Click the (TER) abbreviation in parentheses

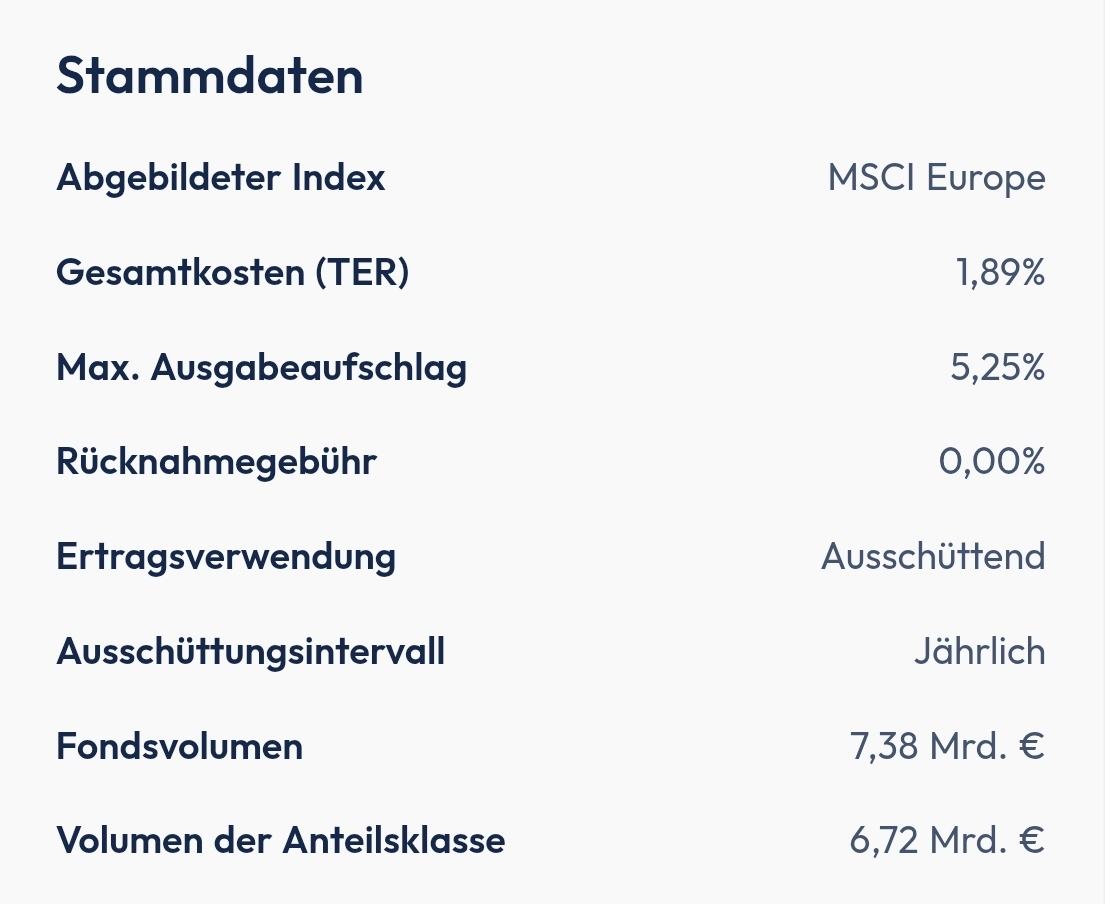362,272
